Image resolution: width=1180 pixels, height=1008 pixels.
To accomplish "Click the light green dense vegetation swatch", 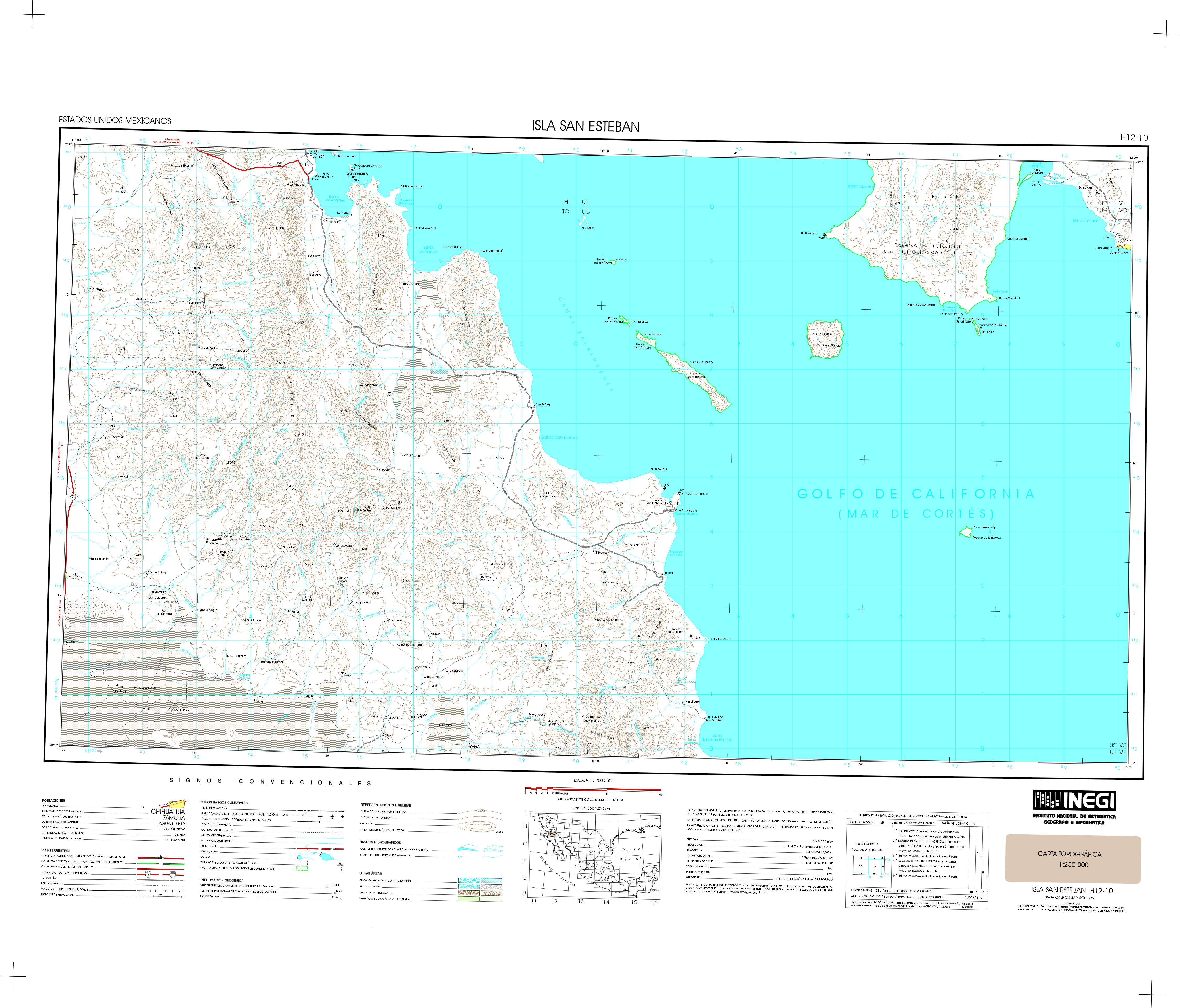I will (x=469, y=899).
